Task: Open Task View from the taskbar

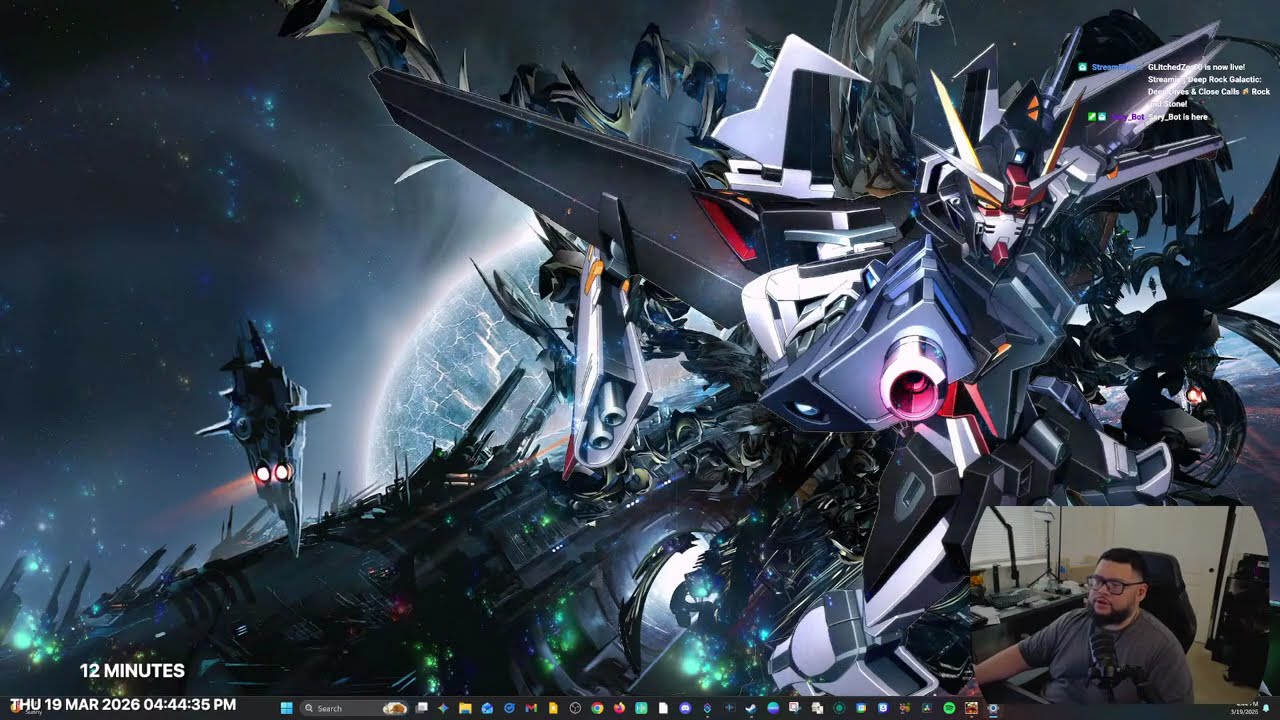Action: click(x=421, y=708)
